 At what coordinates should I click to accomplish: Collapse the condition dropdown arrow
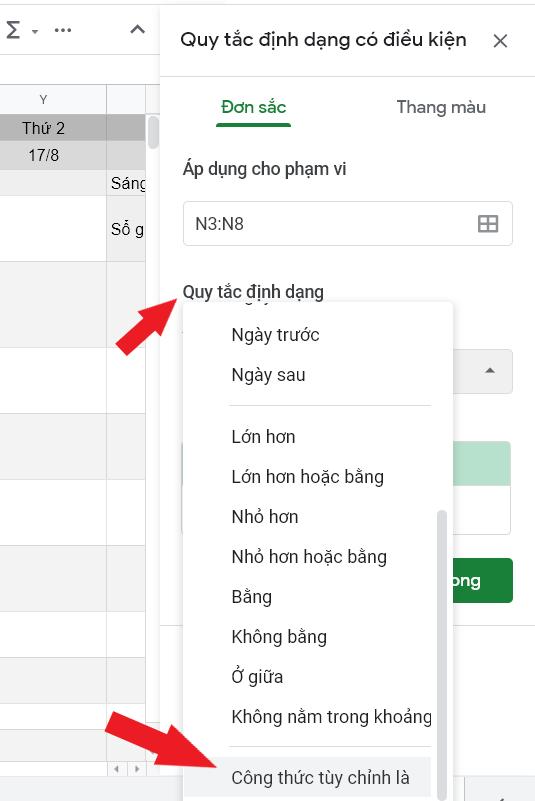click(x=490, y=371)
